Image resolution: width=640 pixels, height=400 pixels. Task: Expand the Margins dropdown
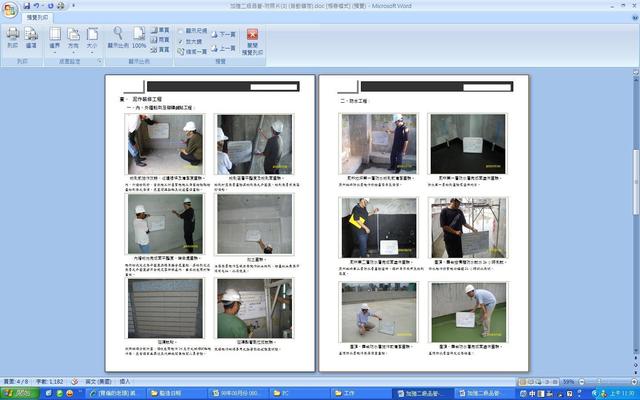point(55,38)
